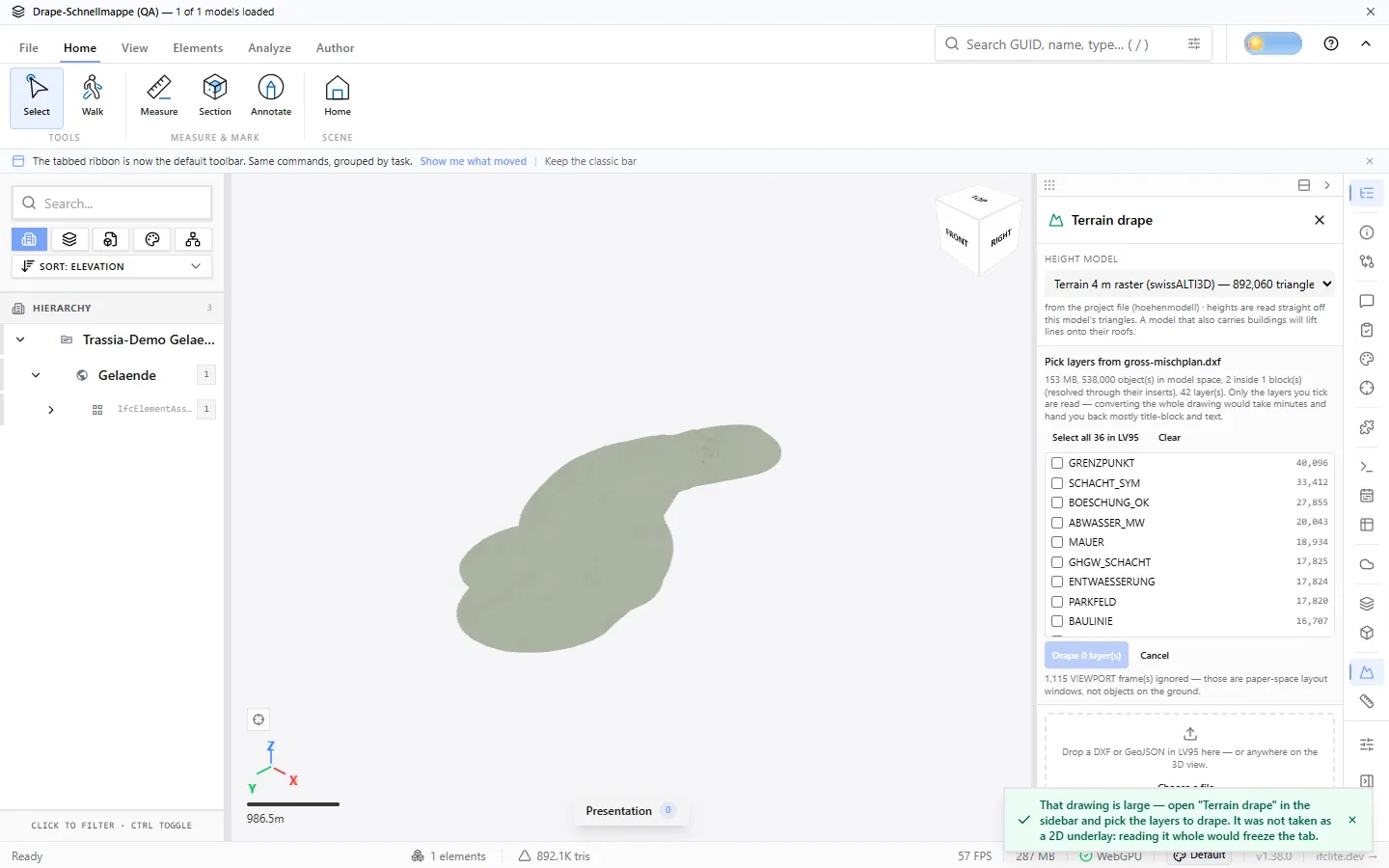This screenshot has height=868, width=1389.
Task: Collapse the ribbon with top chevron
Action: (1366, 43)
